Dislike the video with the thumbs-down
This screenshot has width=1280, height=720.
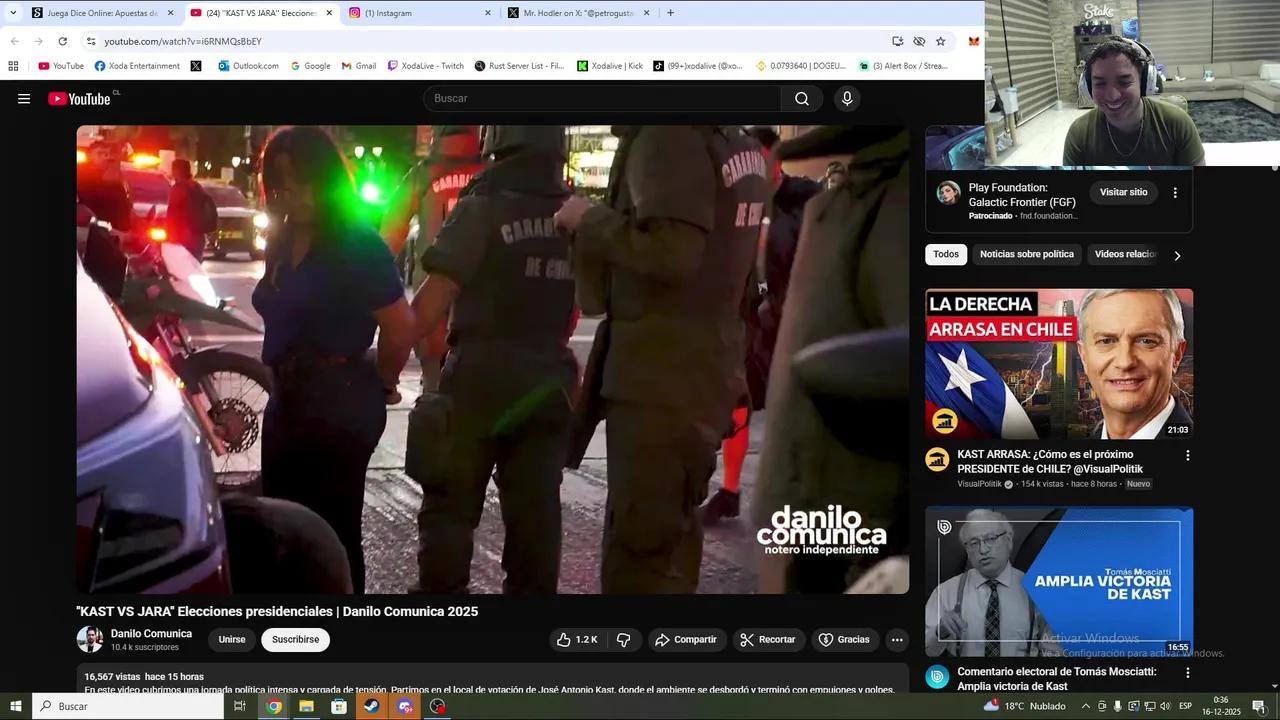tap(624, 639)
